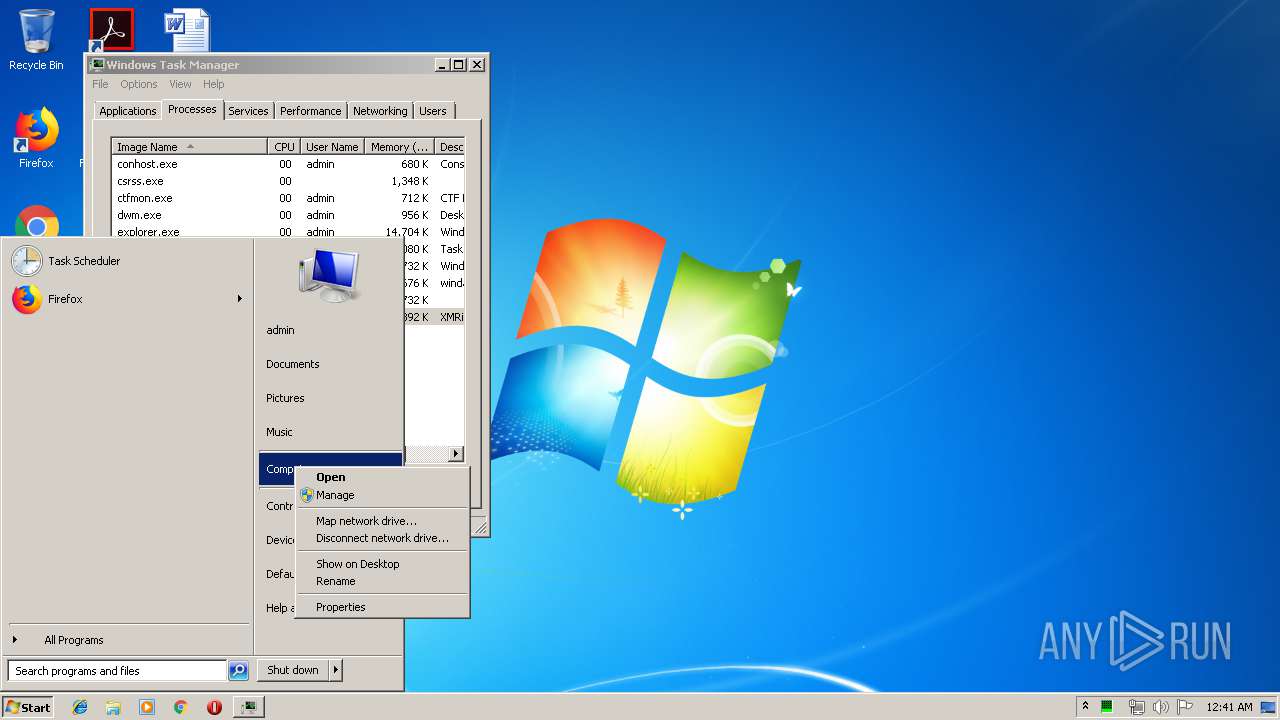Image resolution: width=1280 pixels, height=720 pixels.
Task: Select the dwm.exe process row
Action: (288, 215)
